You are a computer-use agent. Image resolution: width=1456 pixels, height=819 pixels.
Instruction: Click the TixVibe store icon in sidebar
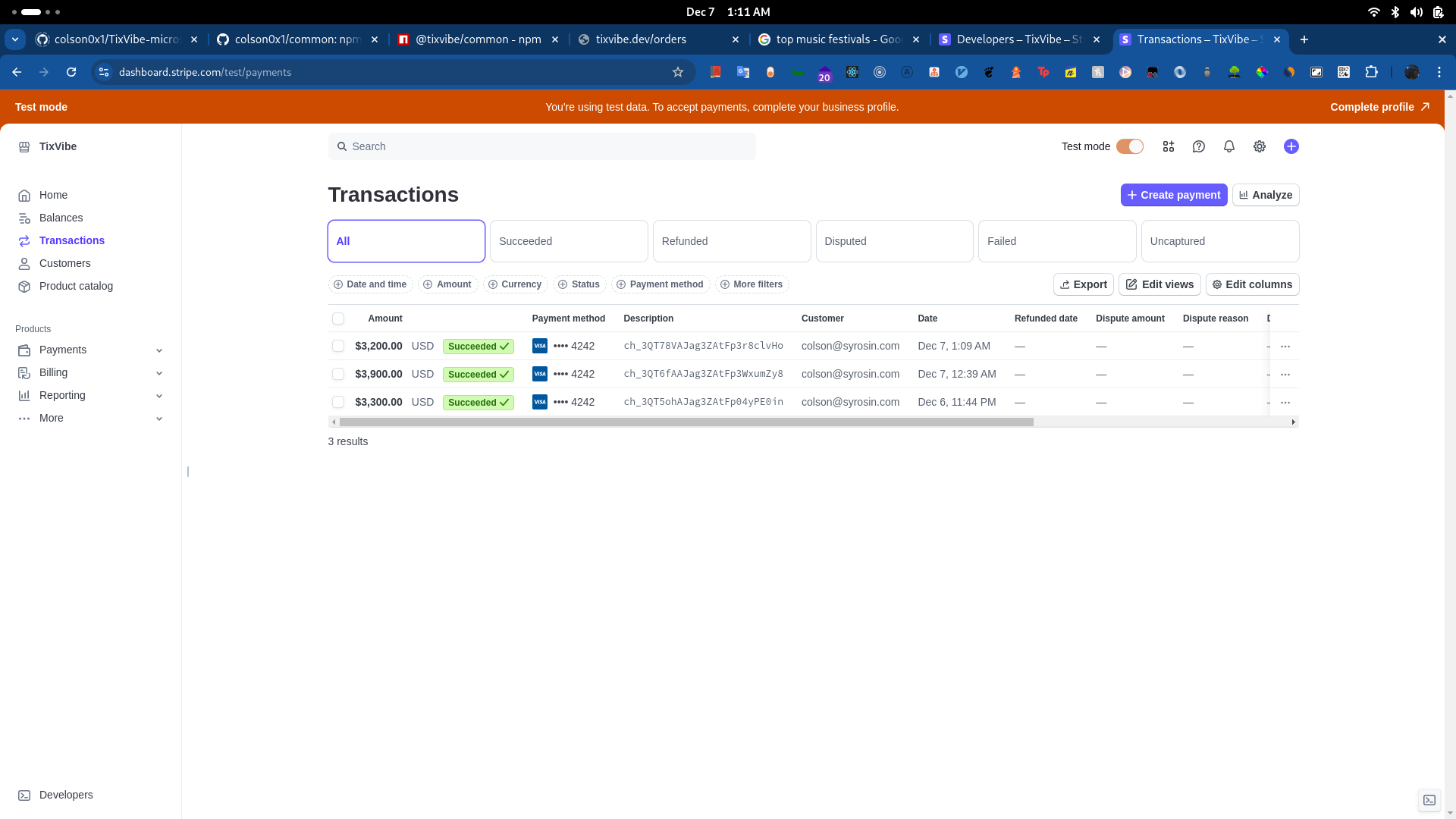(x=24, y=146)
